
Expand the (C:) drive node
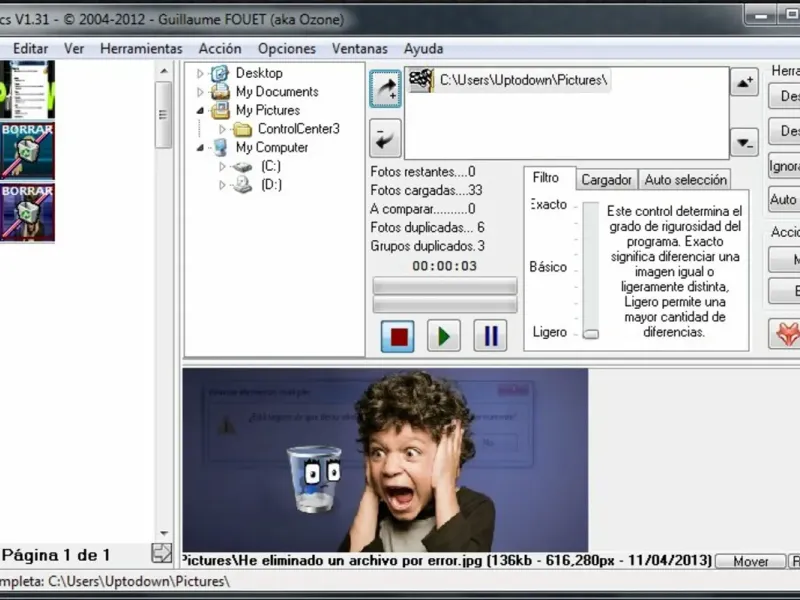click(x=222, y=166)
